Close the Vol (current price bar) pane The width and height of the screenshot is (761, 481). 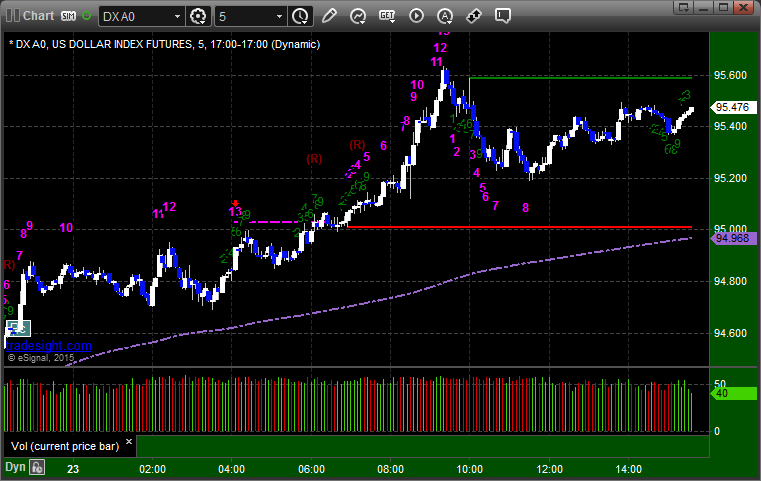point(129,442)
